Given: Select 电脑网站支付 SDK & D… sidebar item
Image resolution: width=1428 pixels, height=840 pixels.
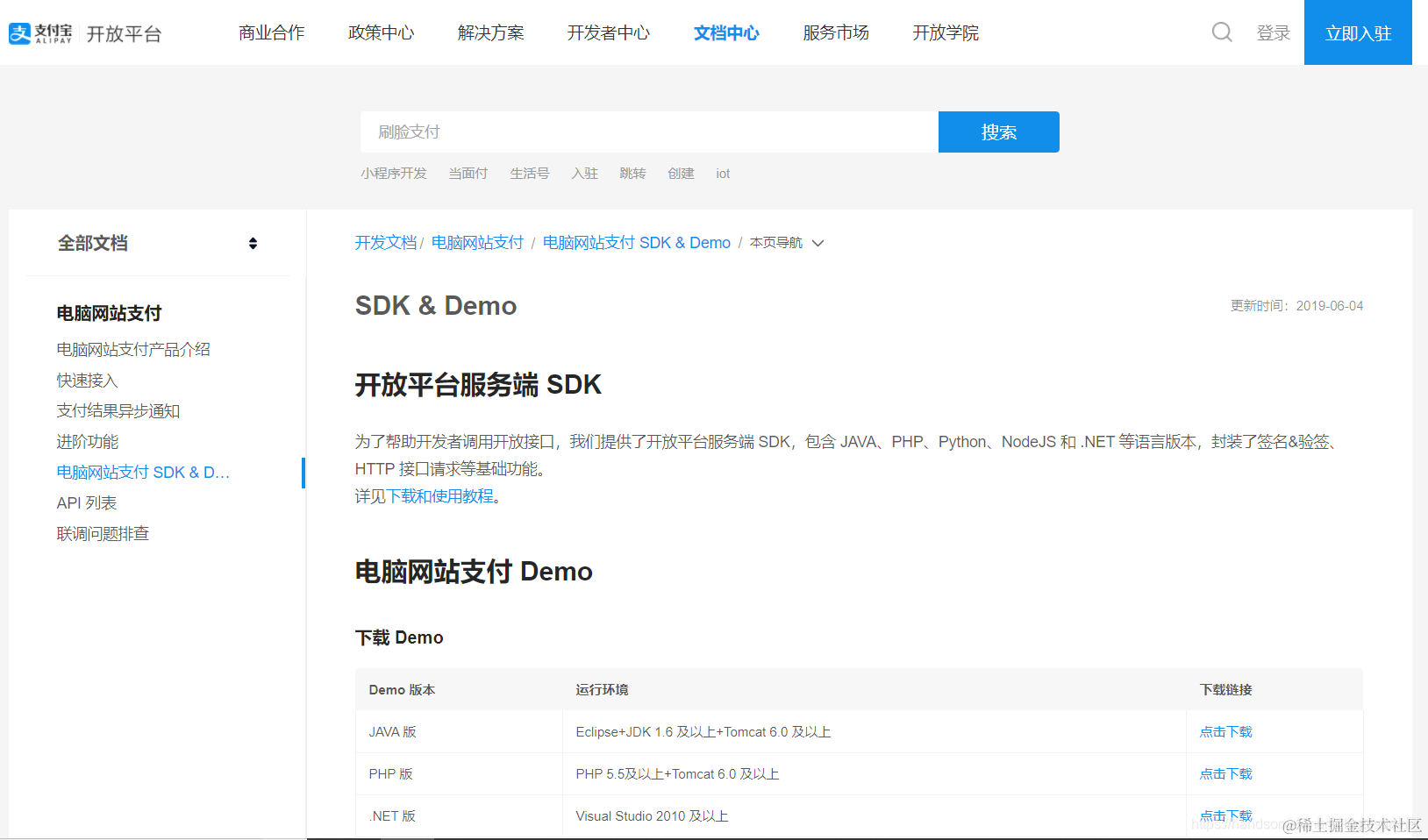Looking at the screenshot, I should [143, 472].
